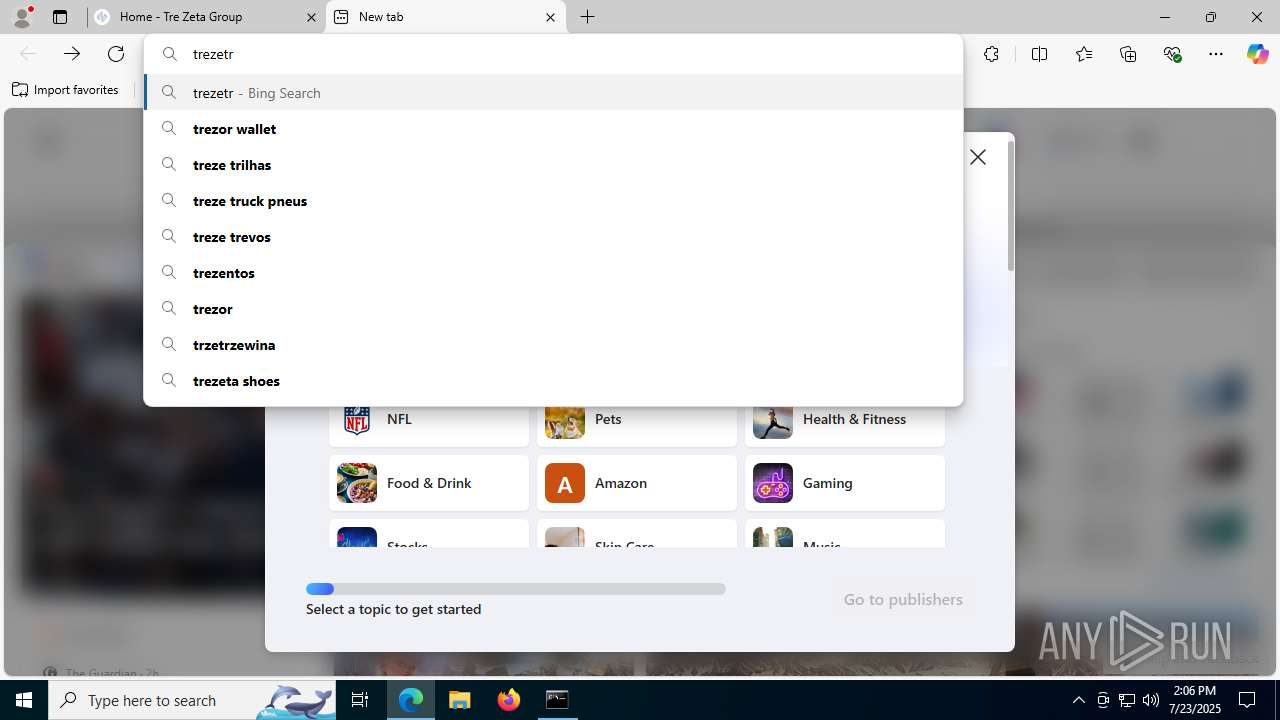The width and height of the screenshot is (1280, 720).
Task: Open the terminal app in the taskbar
Action: pyautogui.click(x=557, y=700)
